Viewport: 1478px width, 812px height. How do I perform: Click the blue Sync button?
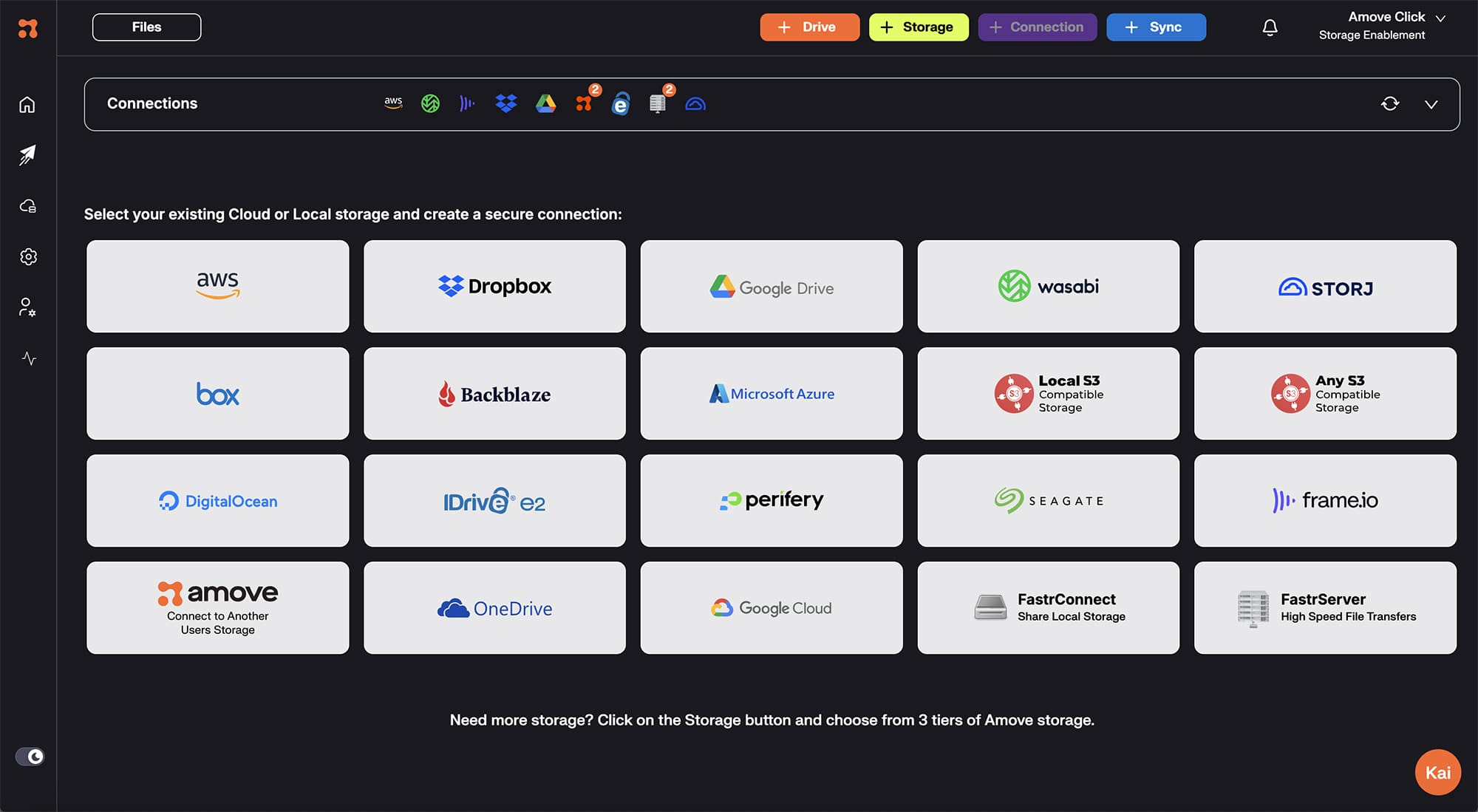point(1156,27)
